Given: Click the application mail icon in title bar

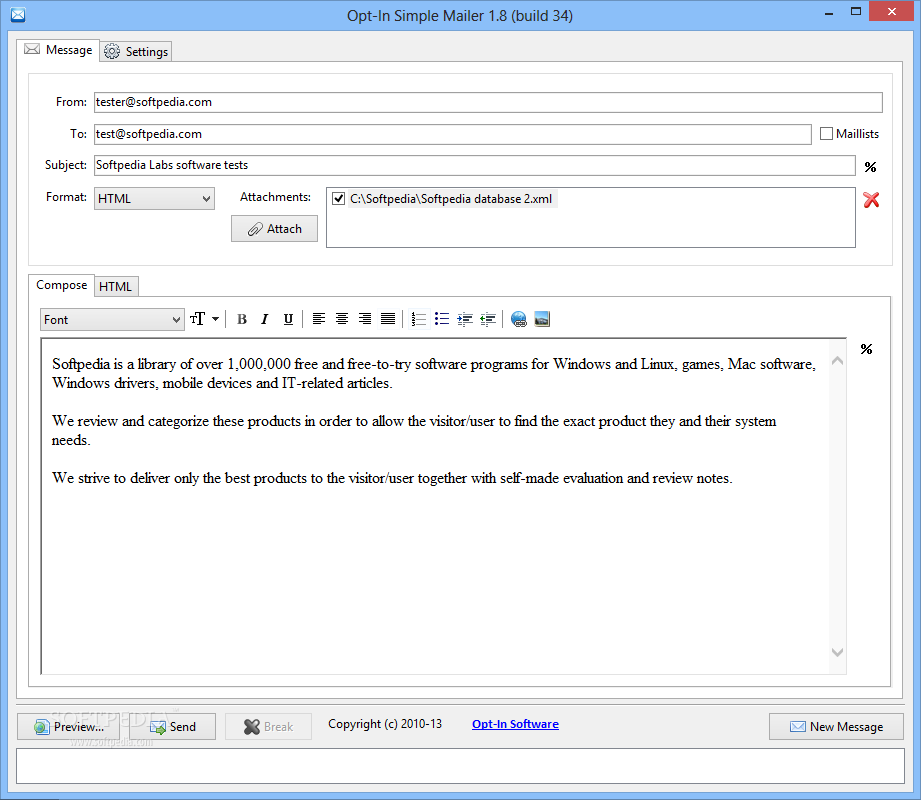Looking at the screenshot, I should 18,15.
